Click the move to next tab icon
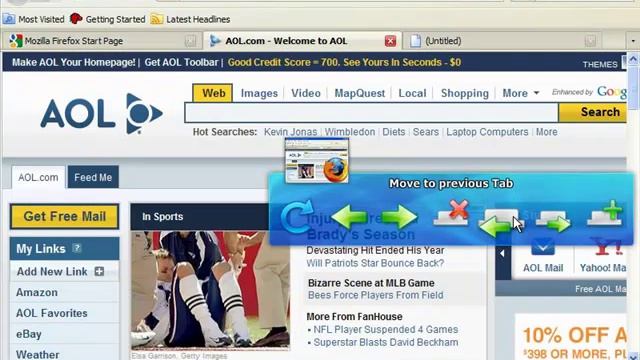 point(553,222)
